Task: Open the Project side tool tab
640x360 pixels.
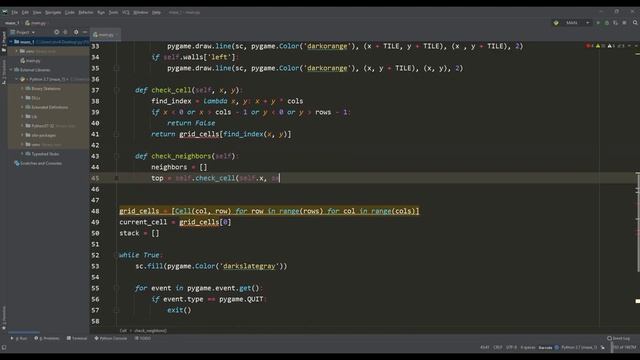Action: (4, 42)
